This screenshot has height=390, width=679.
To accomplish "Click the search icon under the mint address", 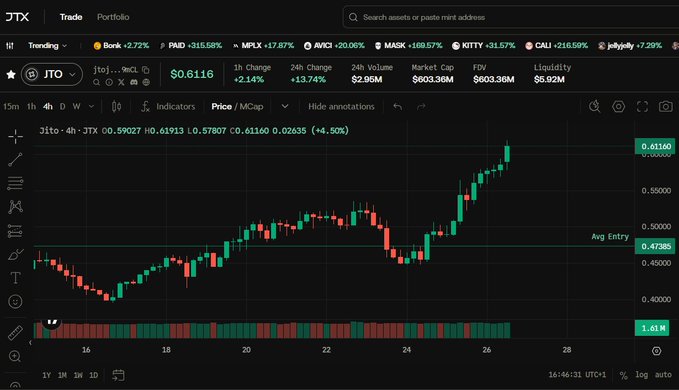I will 97,82.
